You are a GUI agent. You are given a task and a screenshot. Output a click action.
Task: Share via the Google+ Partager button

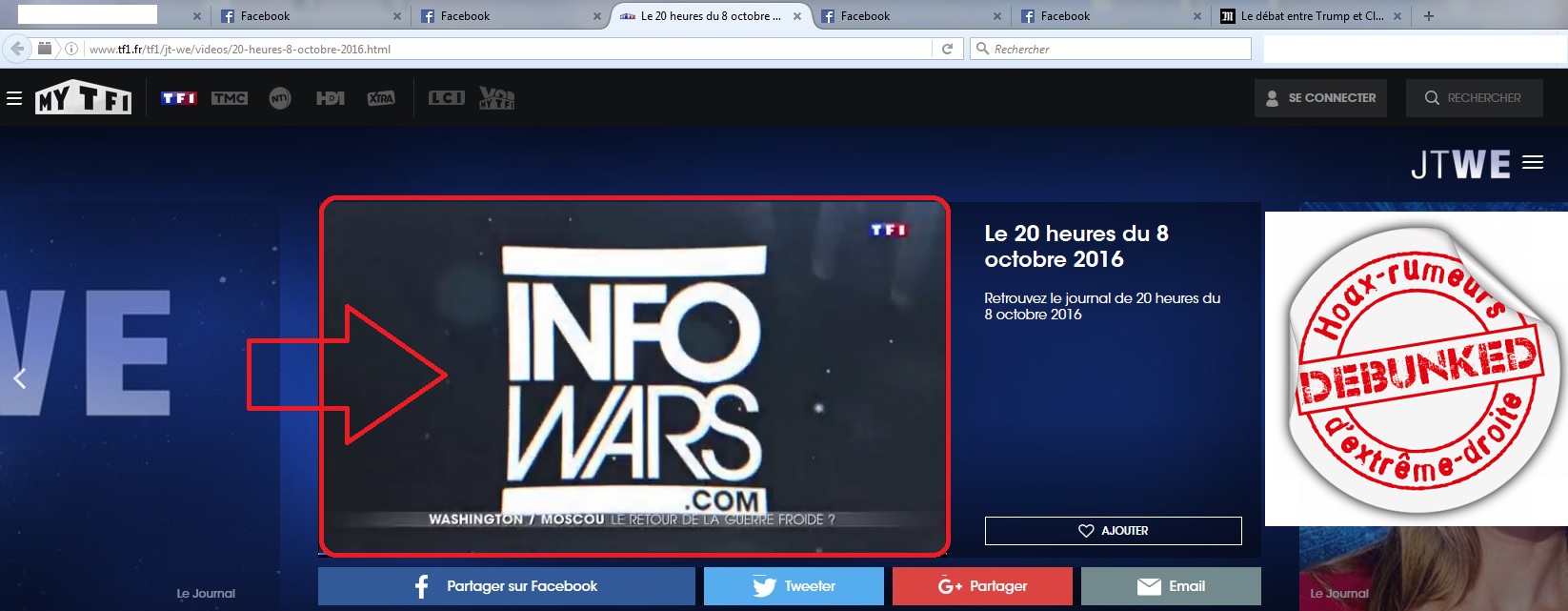(x=982, y=586)
